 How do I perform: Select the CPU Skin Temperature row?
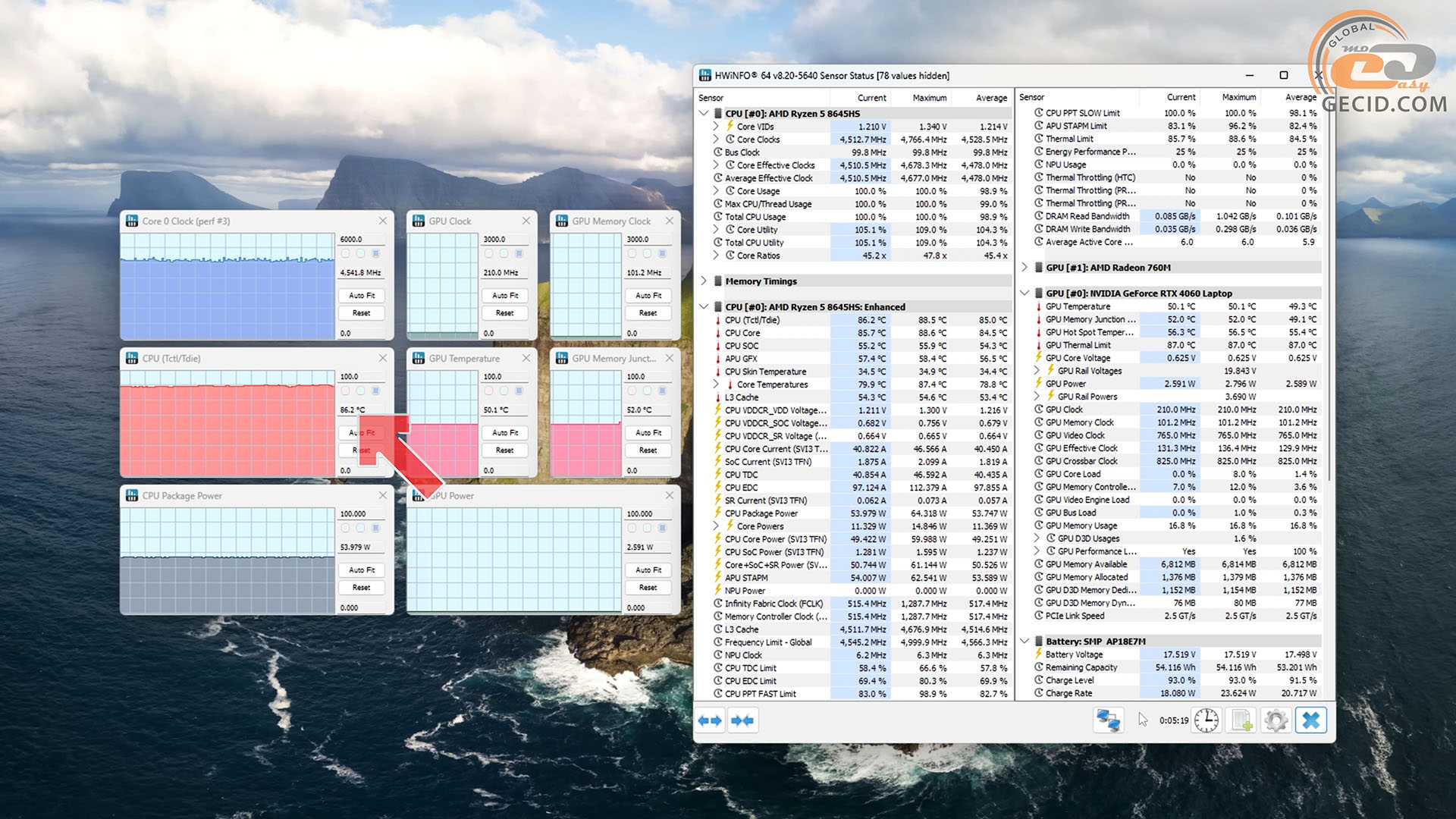coord(861,372)
